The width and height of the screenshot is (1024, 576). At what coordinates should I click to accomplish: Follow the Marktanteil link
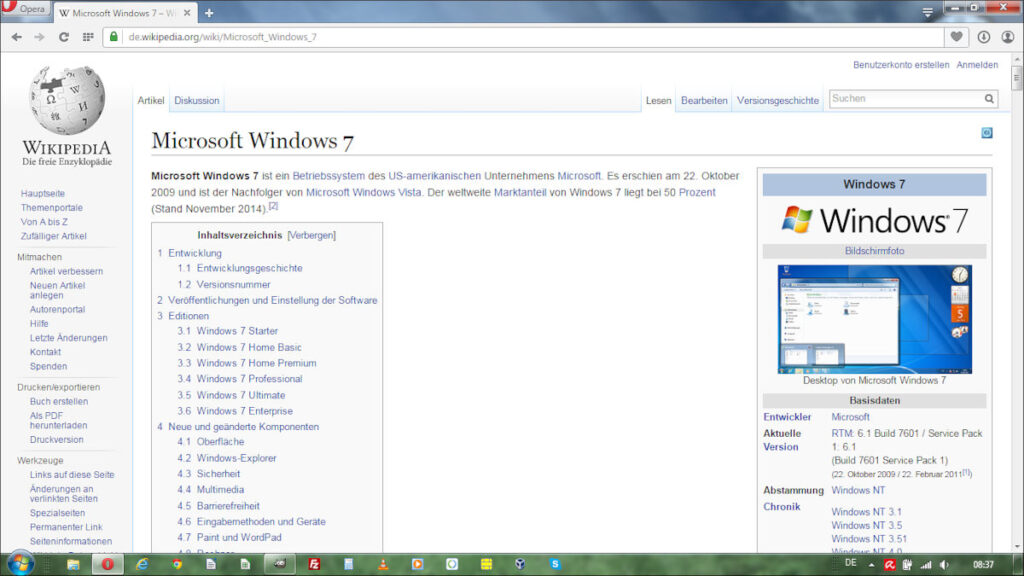coord(520,192)
